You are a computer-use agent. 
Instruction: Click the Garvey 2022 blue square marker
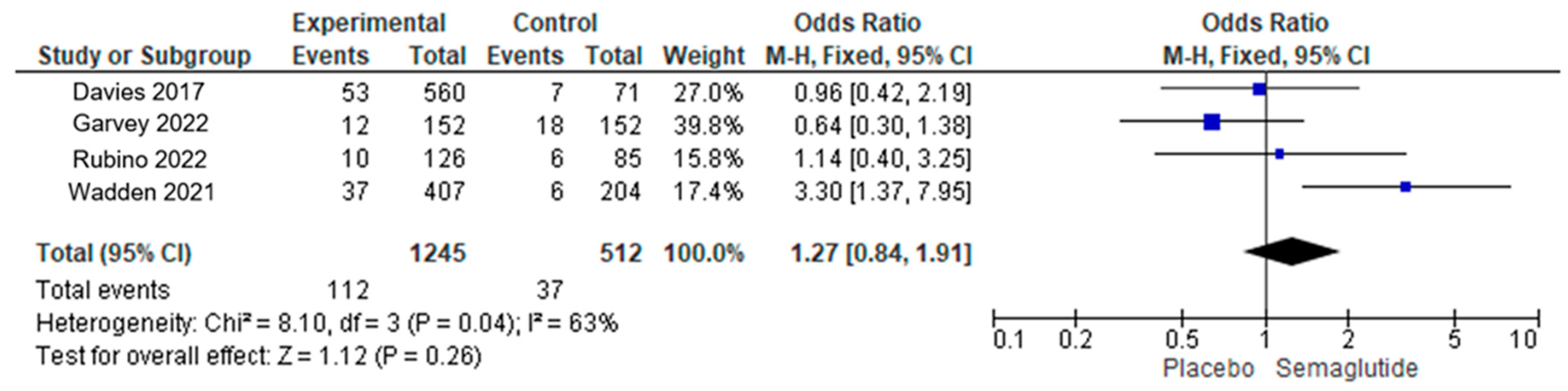(x=1211, y=122)
